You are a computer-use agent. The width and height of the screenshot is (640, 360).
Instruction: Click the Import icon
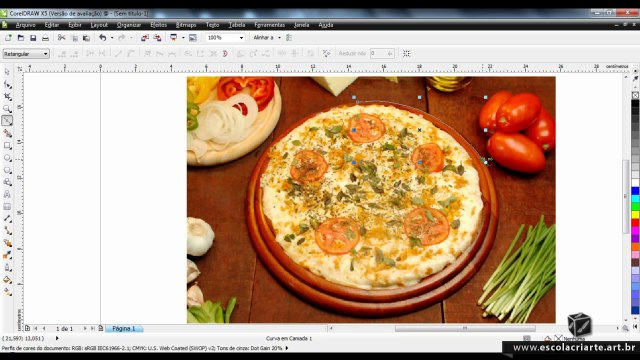pos(144,38)
